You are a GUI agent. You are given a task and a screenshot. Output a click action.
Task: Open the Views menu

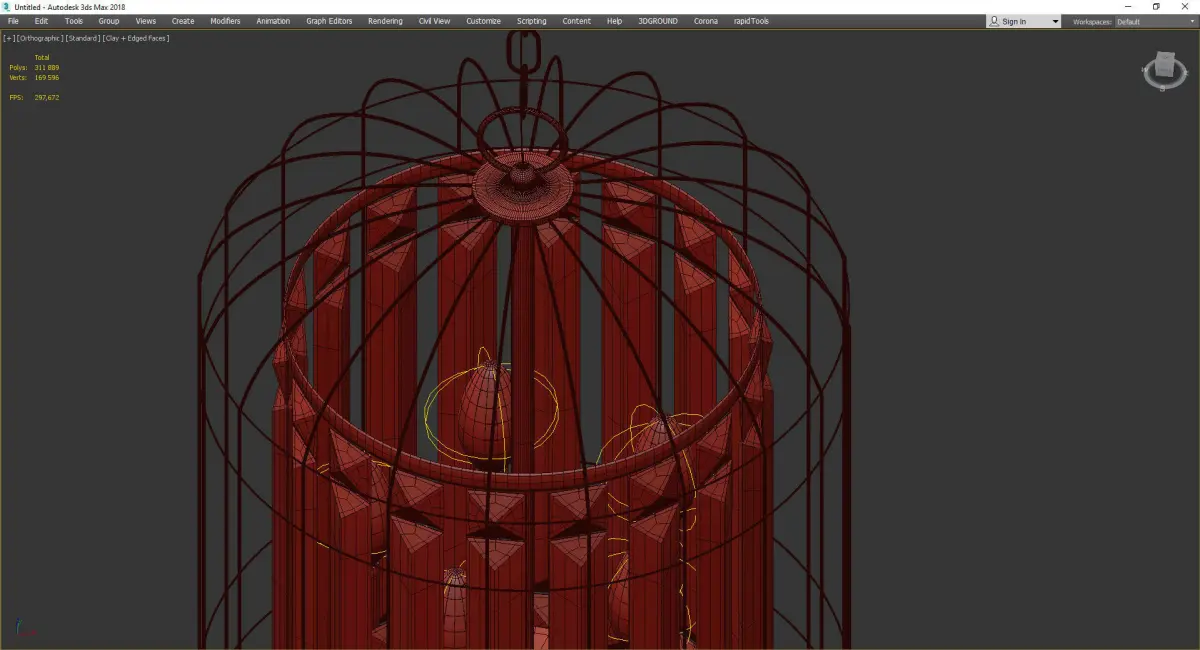pos(145,21)
